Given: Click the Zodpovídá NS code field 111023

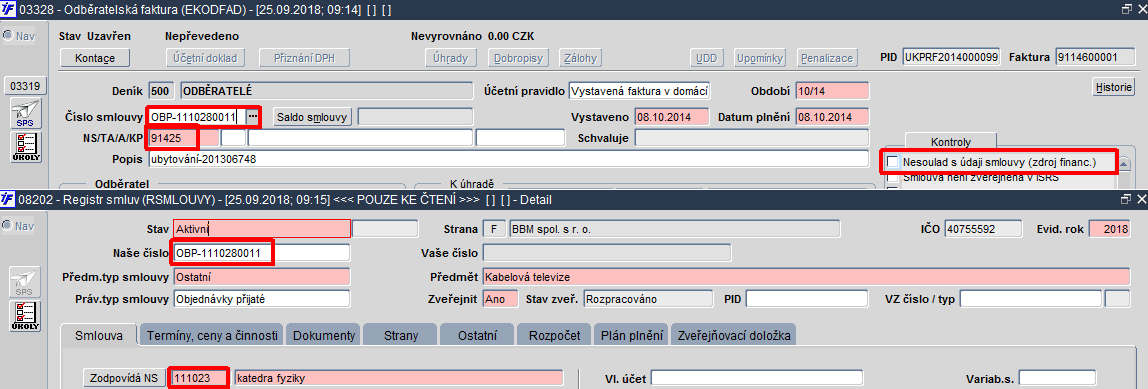Looking at the screenshot, I should [x=200, y=378].
